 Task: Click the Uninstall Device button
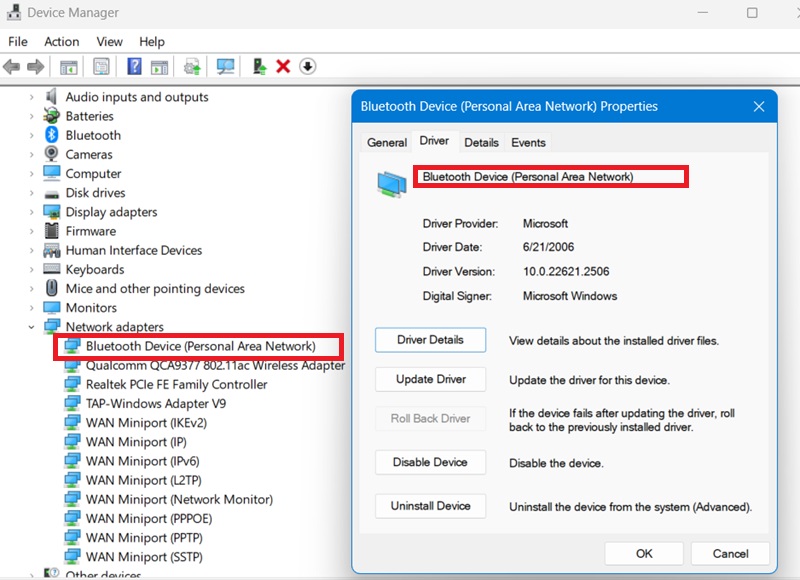tap(430, 506)
